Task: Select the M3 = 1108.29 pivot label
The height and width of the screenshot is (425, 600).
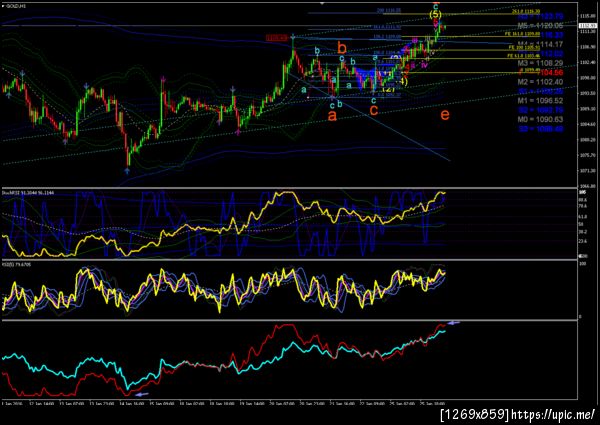Action: [540, 63]
